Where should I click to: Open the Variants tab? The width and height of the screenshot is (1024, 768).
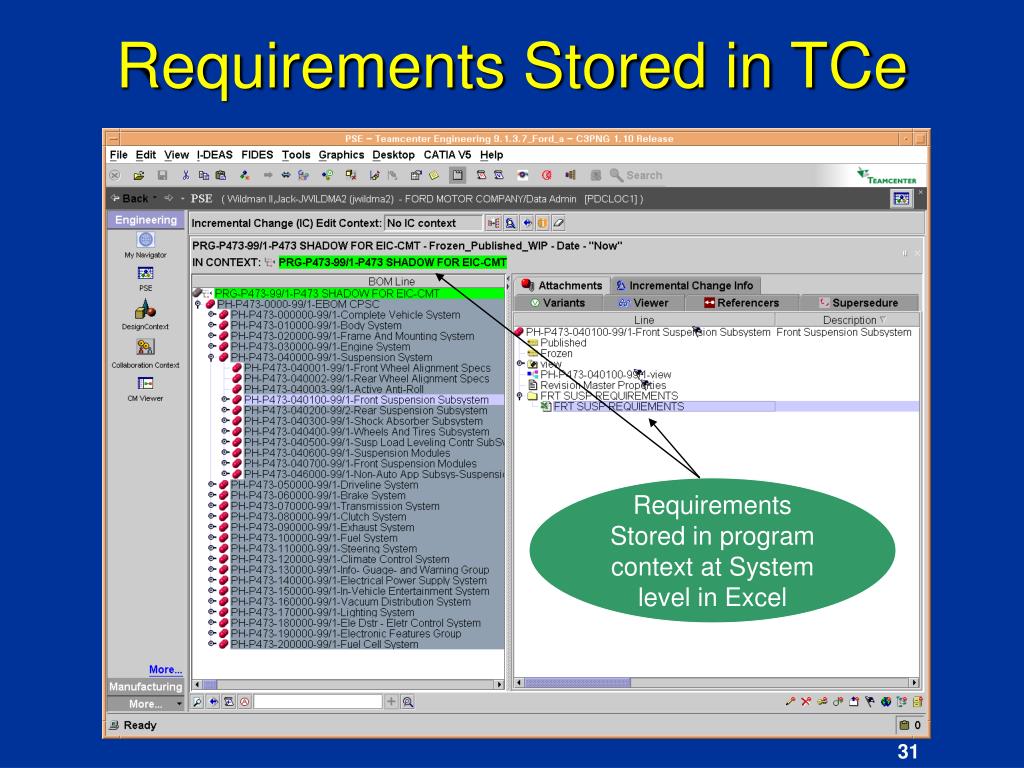point(557,303)
